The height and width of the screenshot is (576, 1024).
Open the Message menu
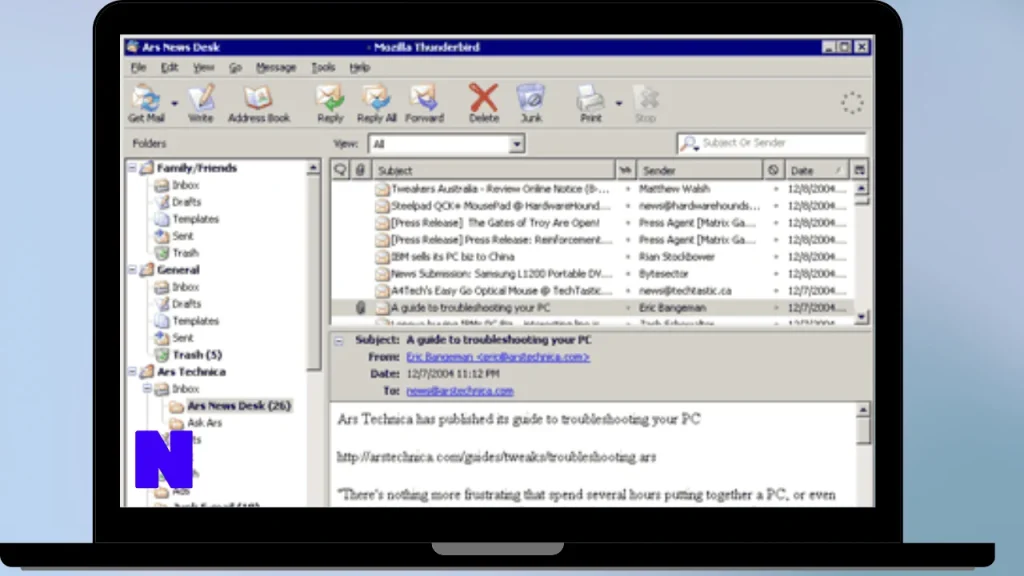click(x=276, y=67)
